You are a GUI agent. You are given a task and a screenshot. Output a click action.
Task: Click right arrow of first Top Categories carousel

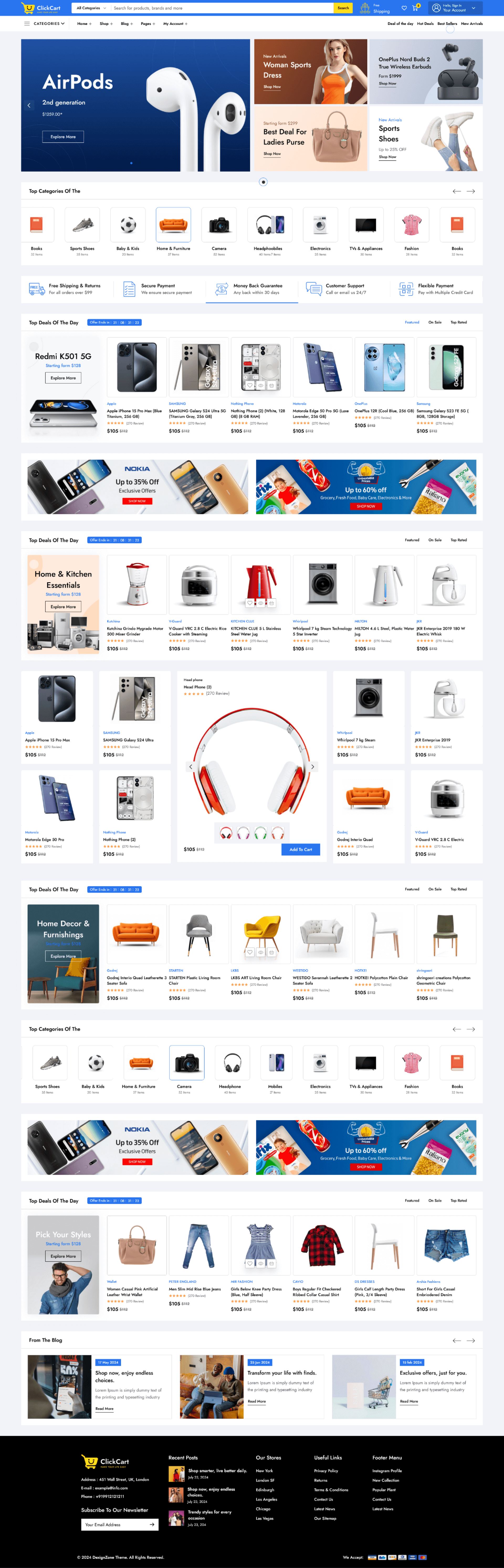(470, 191)
